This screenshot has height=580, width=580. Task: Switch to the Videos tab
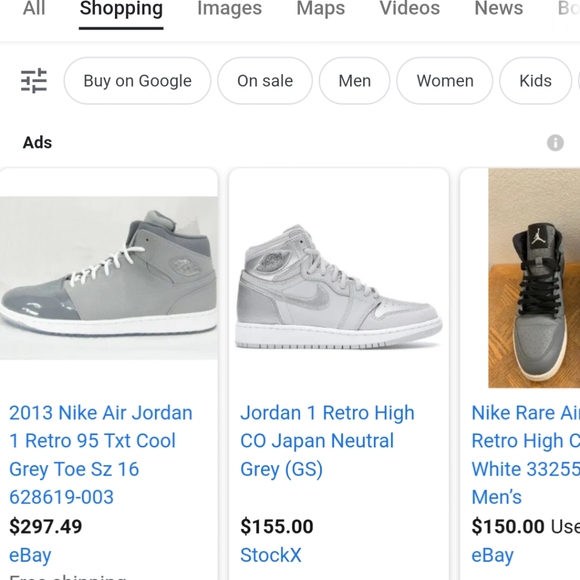(410, 9)
